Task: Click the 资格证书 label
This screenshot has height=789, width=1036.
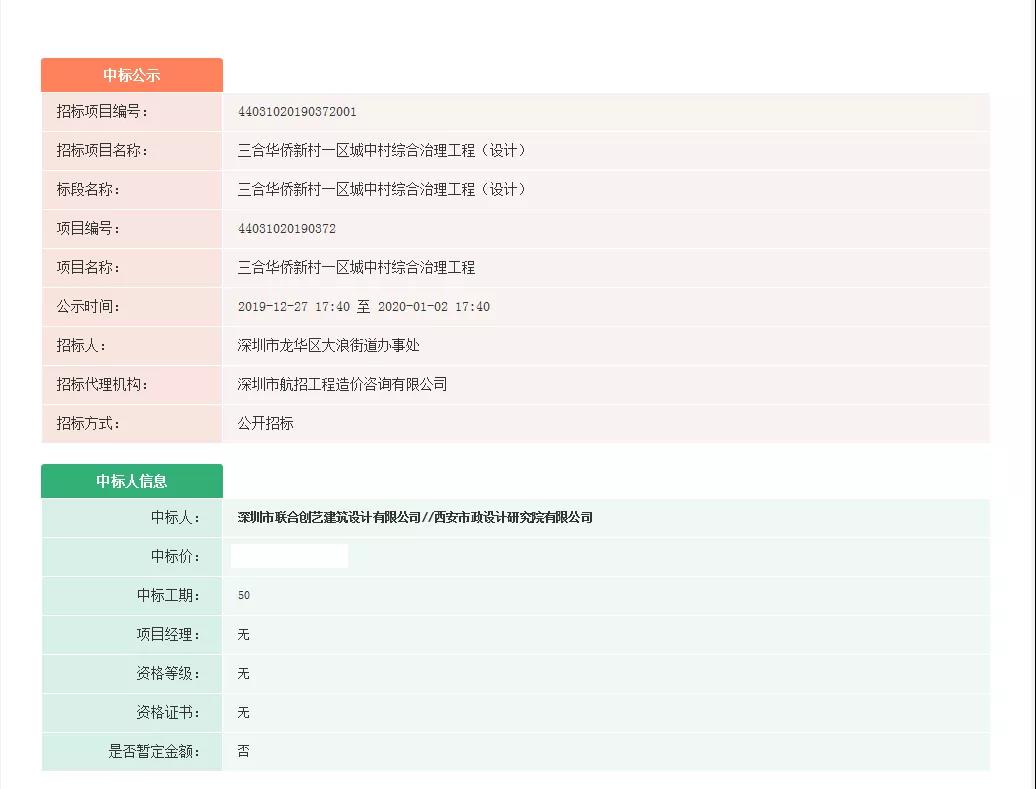Action: [x=168, y=712]
